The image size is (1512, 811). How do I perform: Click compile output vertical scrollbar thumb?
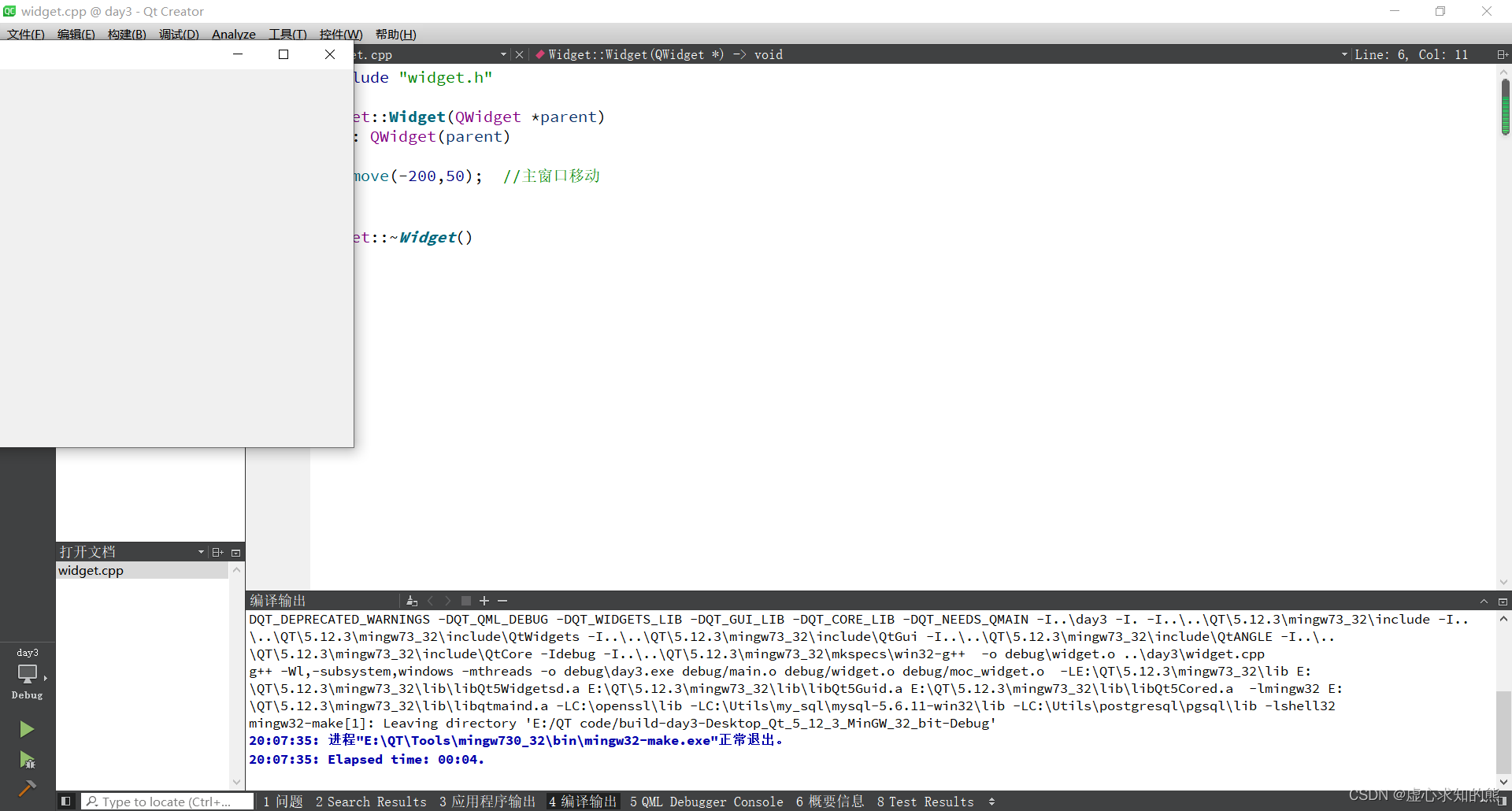(1503, 732)
